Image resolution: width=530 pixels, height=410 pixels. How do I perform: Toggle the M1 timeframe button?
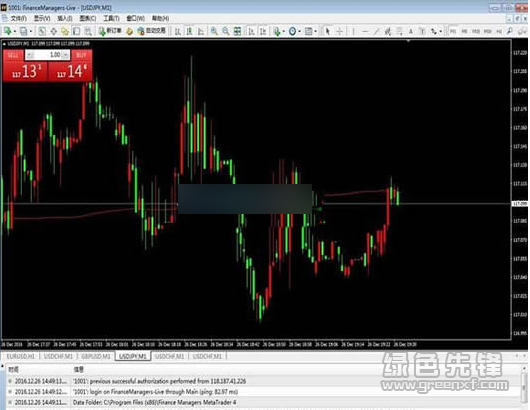(453, 31)
